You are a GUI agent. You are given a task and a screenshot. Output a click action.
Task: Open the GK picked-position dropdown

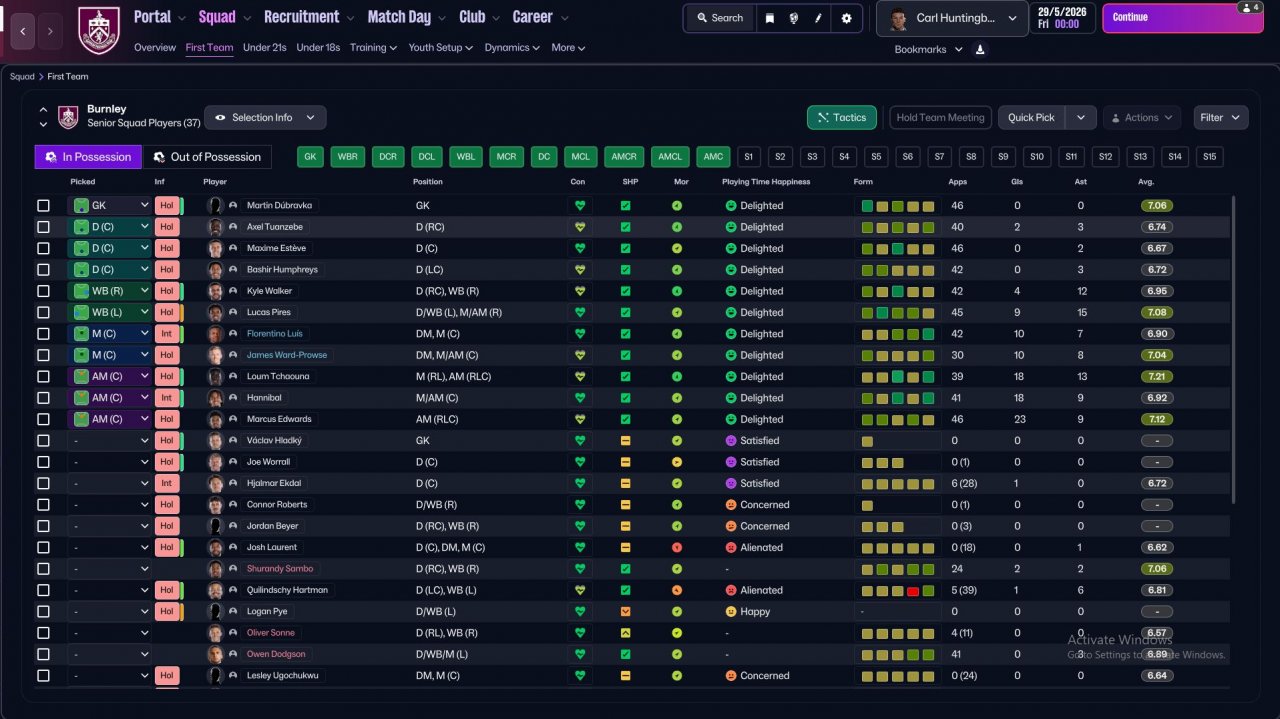(x=109, y=206)
